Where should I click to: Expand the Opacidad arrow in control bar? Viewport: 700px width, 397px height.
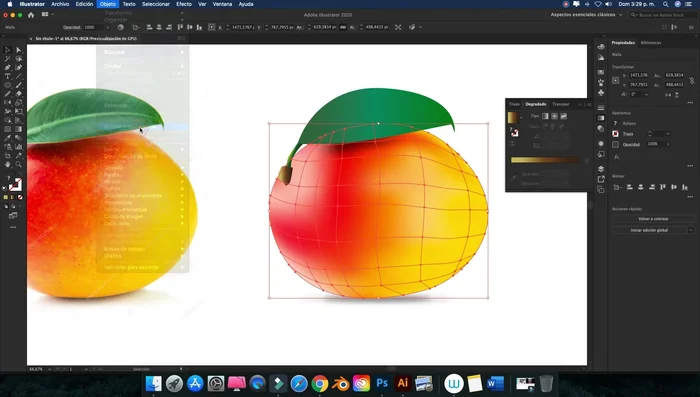(107, 27)
